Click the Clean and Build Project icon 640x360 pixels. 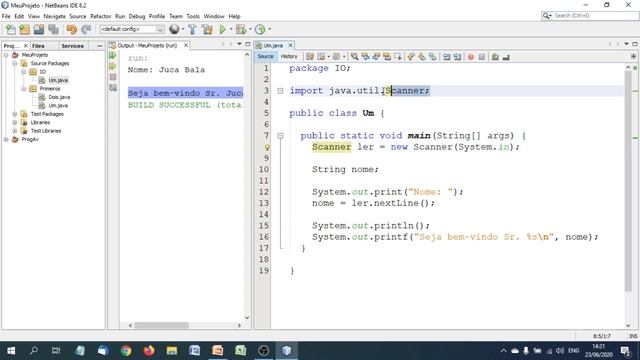[207, 29]
